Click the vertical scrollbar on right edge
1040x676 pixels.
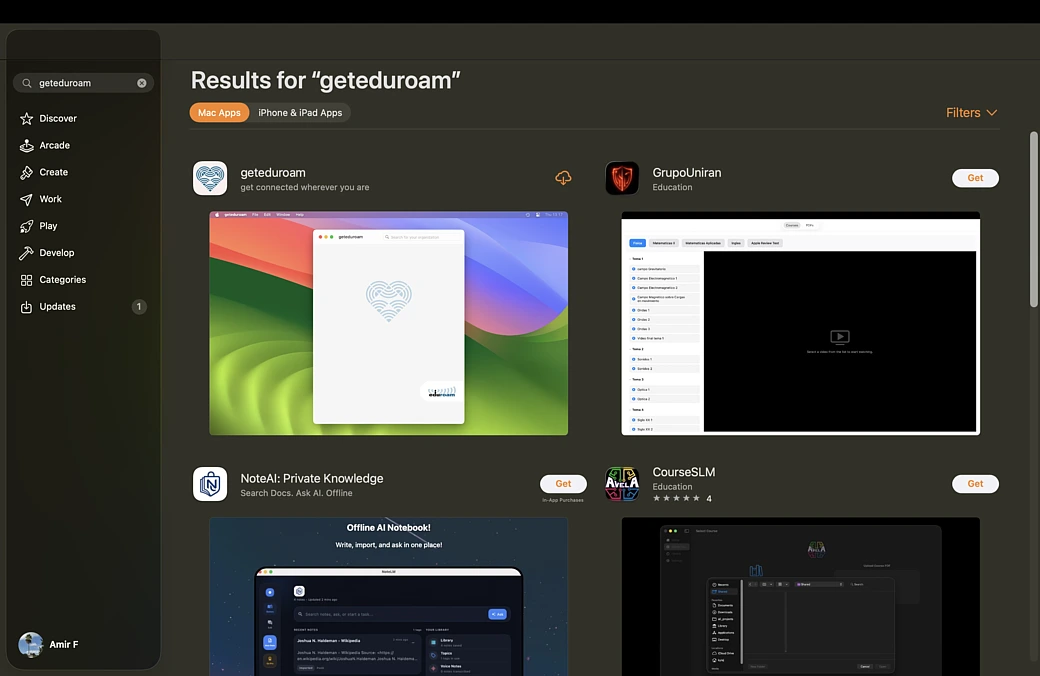coord(1033,219)
